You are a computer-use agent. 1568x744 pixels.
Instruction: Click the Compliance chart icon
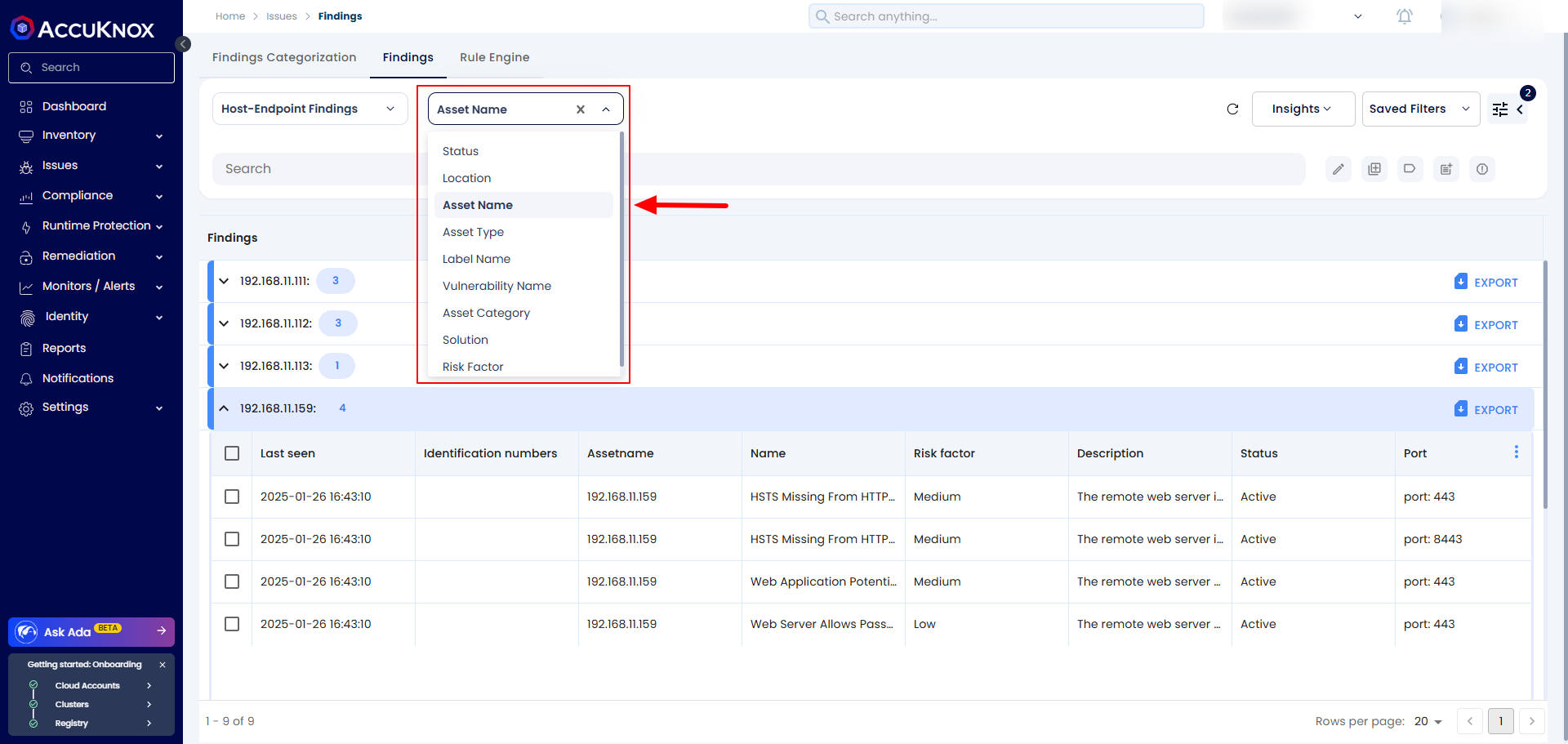click(x=26, y=197)
